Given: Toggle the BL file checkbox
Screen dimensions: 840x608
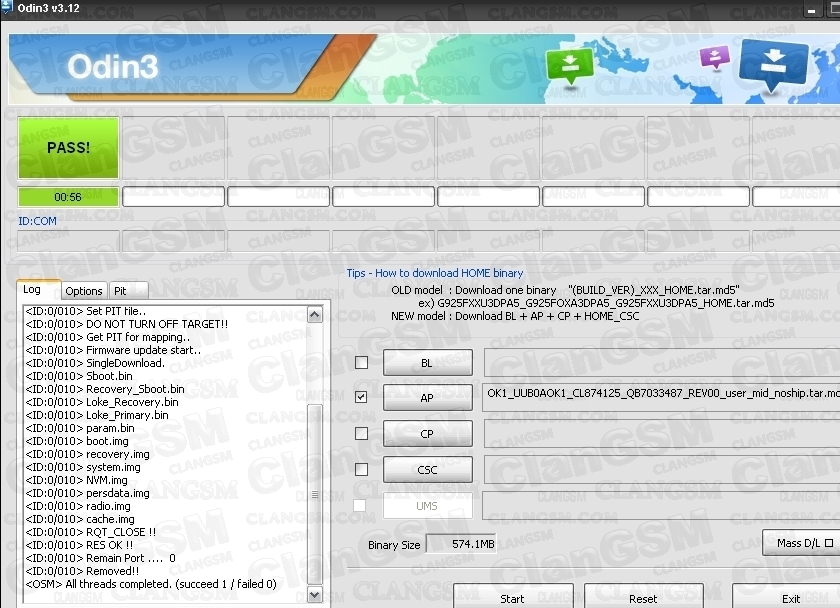Looking at the screenshot, I should (x=362, y=363).
